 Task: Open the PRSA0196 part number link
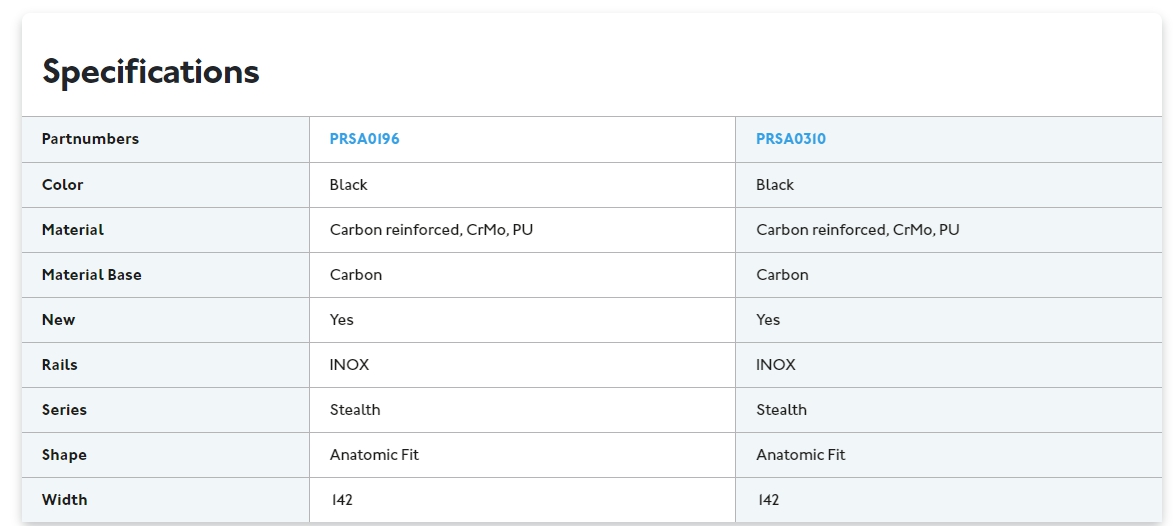point(365,139)
